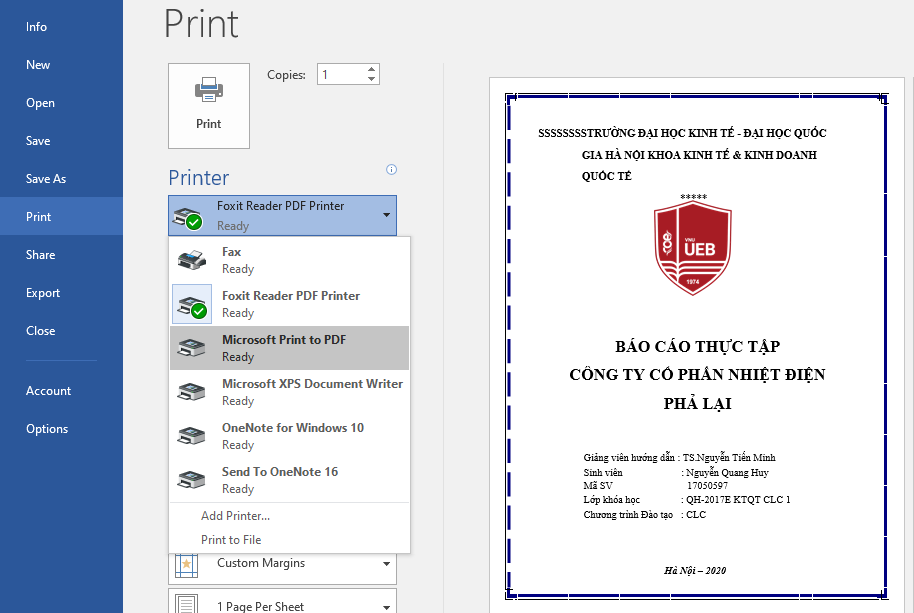Open Options in the backstage sidebar
The width and height of the screenshot is (914, 613).
61,429
